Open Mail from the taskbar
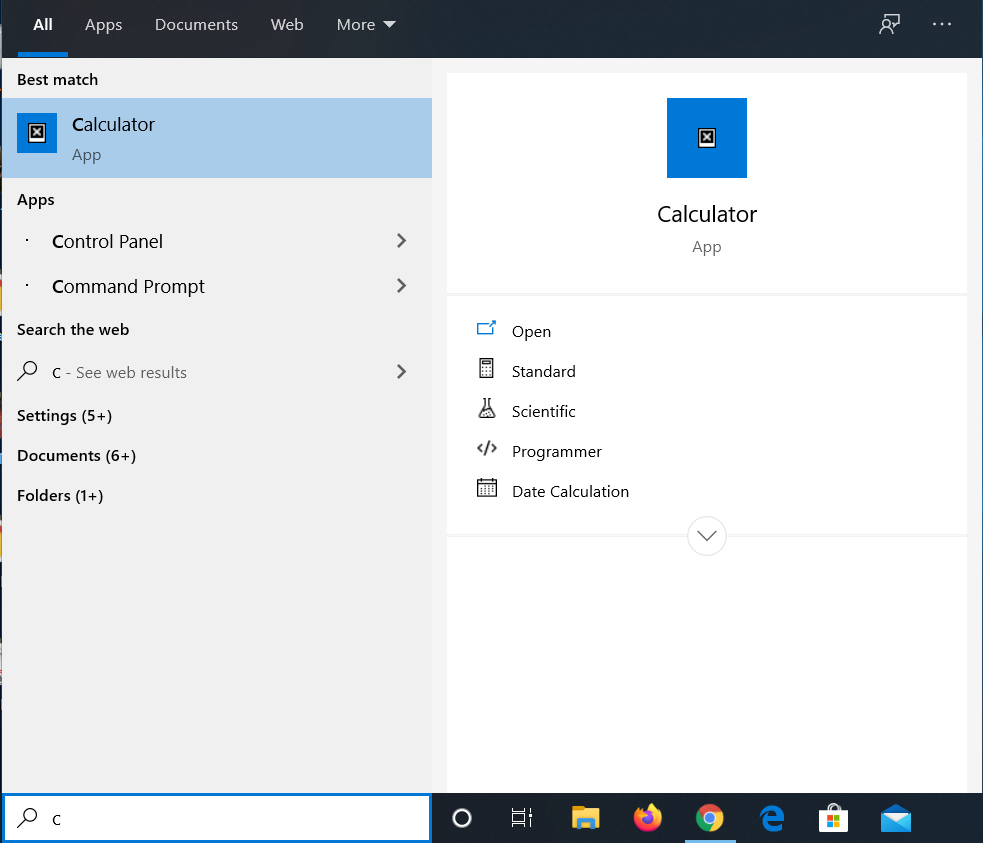Image resolution: width=983 pixels, height=843 pixels. point(896,818)
